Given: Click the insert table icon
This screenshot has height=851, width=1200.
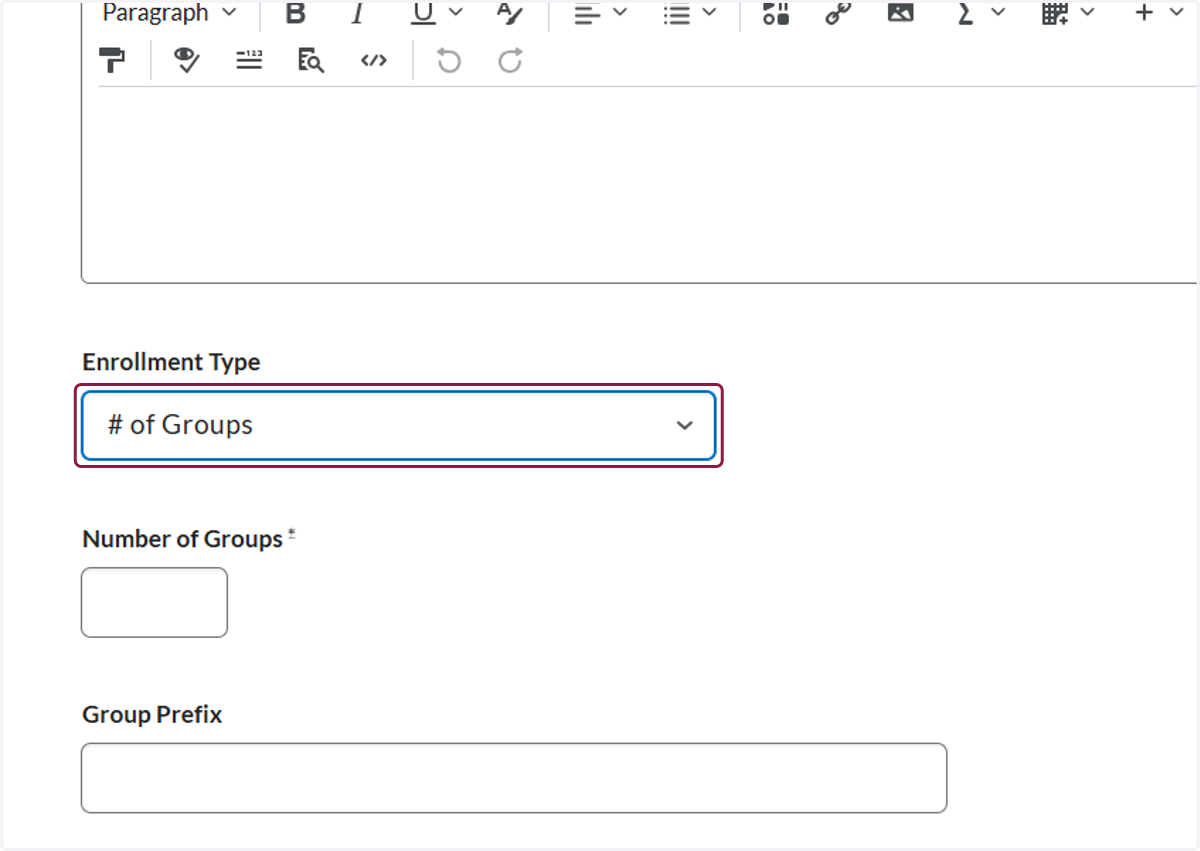Looking at the screenshot, I should (x=1055, y=13).
